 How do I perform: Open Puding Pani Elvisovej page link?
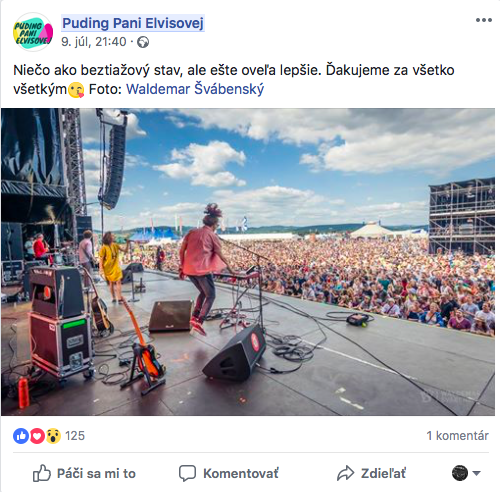[x=133, y=23]
